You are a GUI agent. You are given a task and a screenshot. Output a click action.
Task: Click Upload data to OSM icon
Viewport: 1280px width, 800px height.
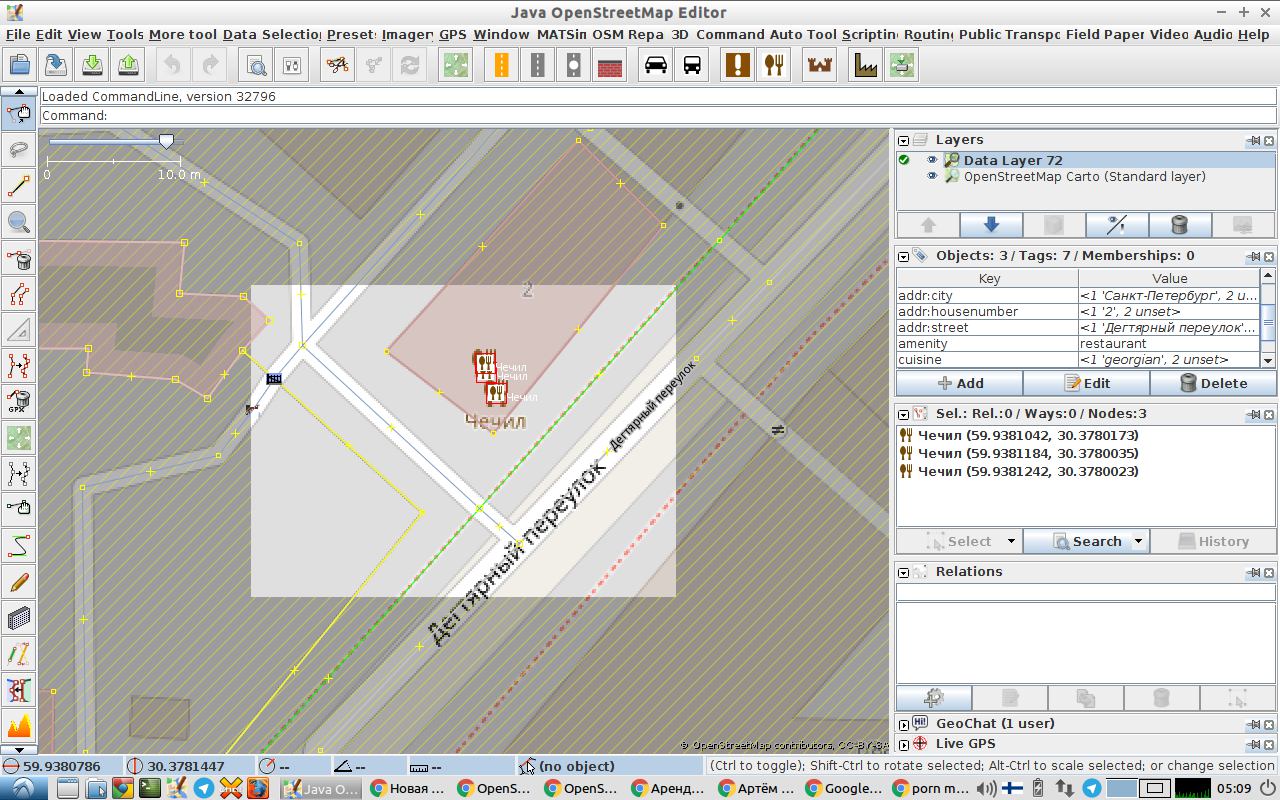[129, 66]
